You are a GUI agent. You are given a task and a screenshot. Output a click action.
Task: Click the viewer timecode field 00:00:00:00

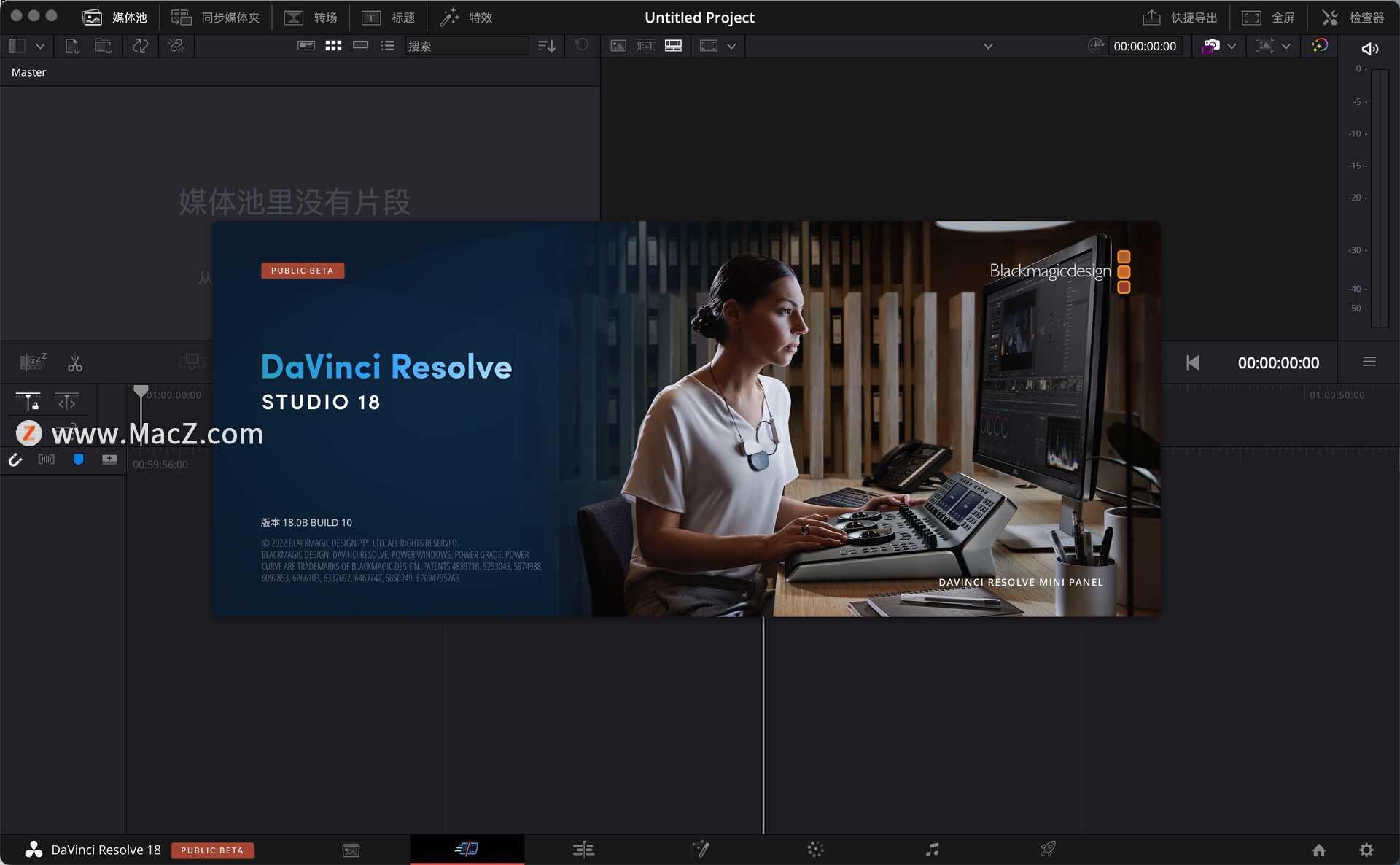[x=1145, y=46]
